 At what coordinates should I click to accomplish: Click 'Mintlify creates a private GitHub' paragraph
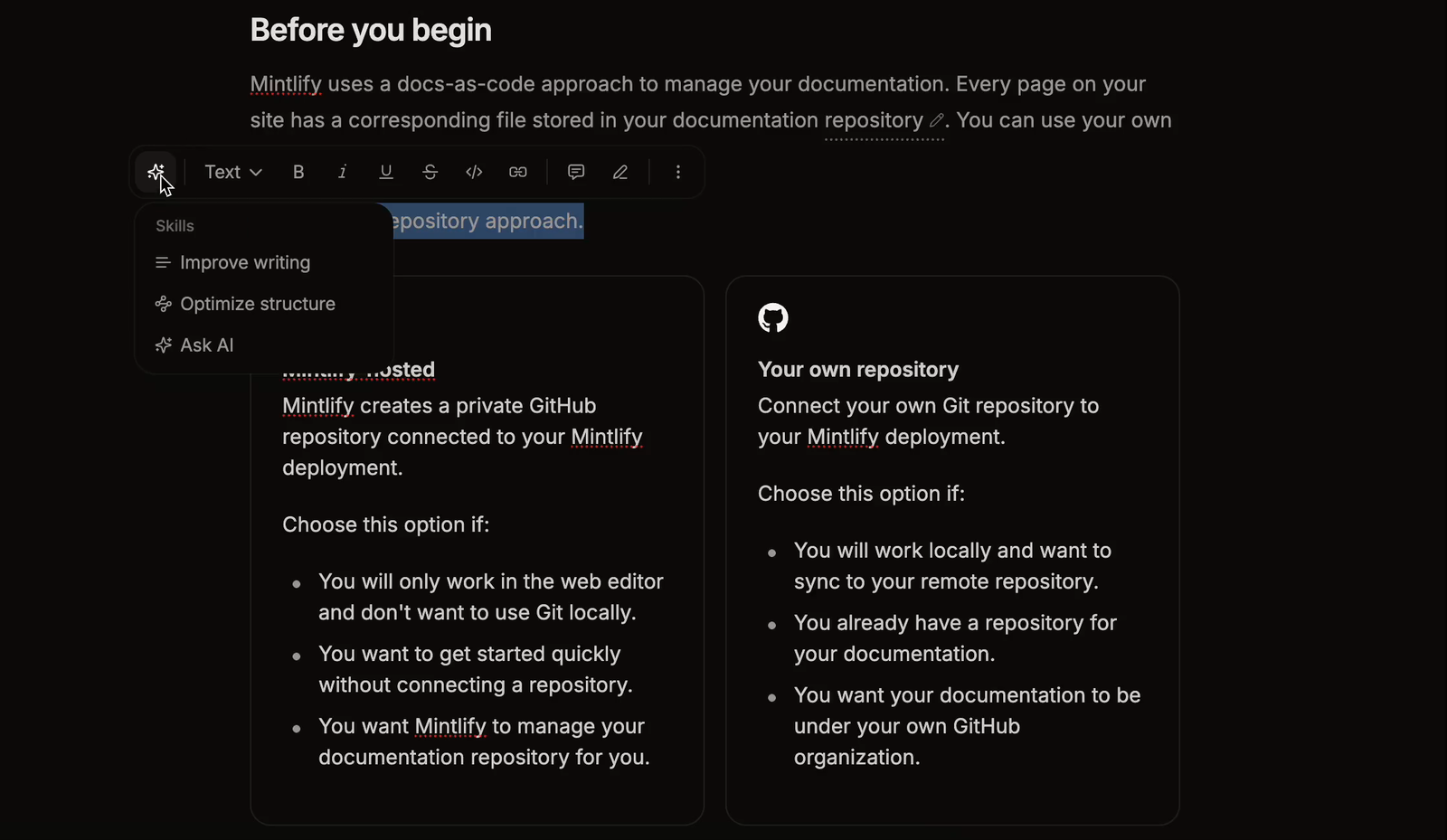pyautogui.click(x=462, y=437)
